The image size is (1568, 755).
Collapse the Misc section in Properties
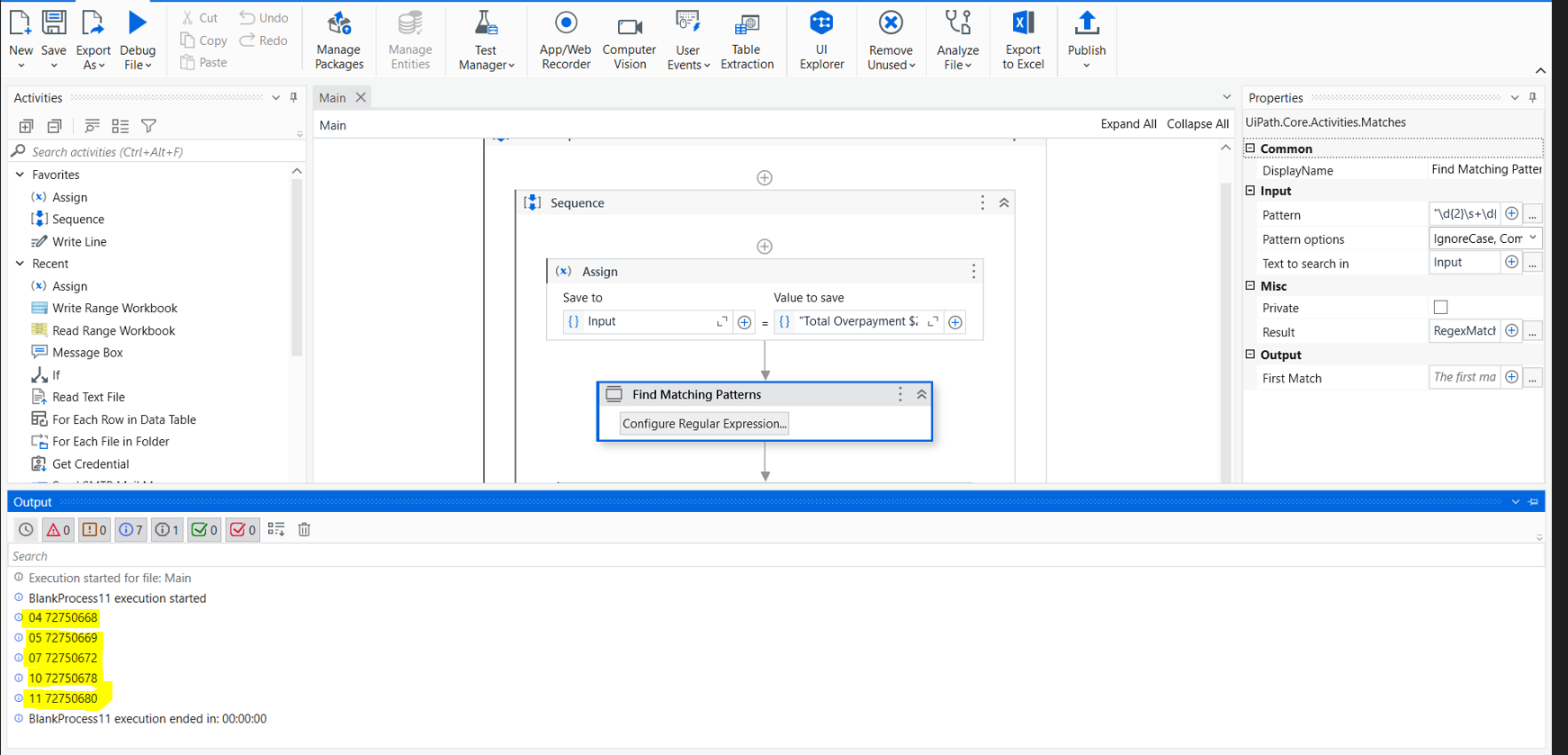(x=1250, y=286)
